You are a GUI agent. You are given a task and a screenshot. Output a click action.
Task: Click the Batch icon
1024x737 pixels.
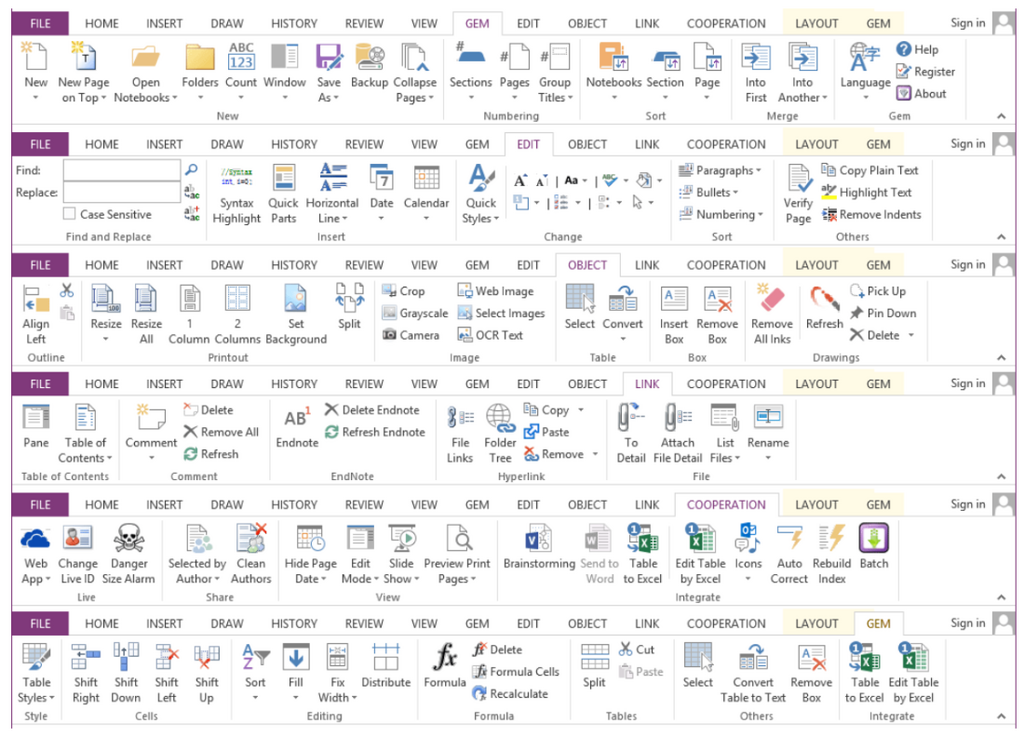coord(874,538)
